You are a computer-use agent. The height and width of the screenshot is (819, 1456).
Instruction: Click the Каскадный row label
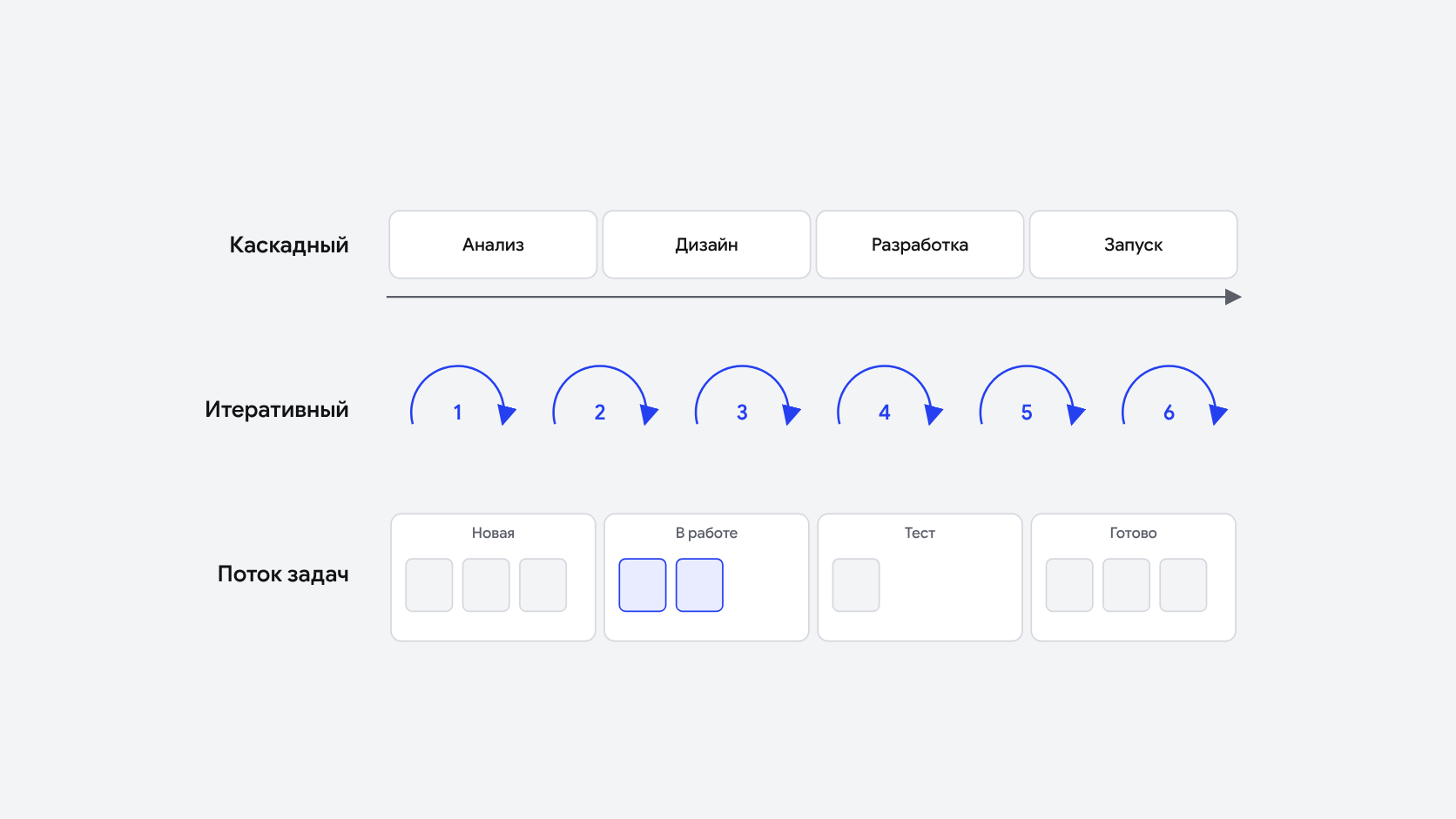click(x=289, y=245)
